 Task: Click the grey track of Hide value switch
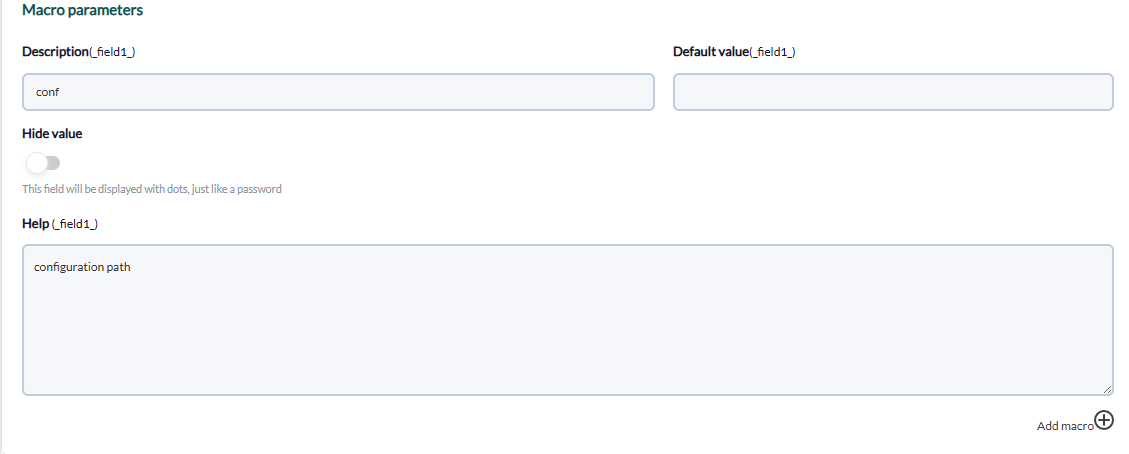pyautogui.click(x=53, y=163)
